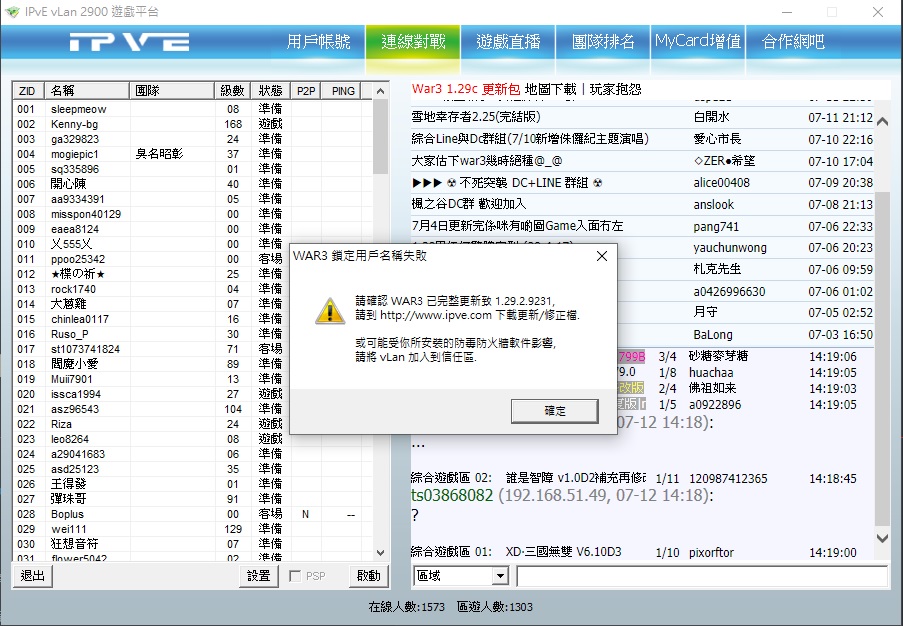Open the 用戶帳號 tab
The image size is (903, 626).
(318, 41)
